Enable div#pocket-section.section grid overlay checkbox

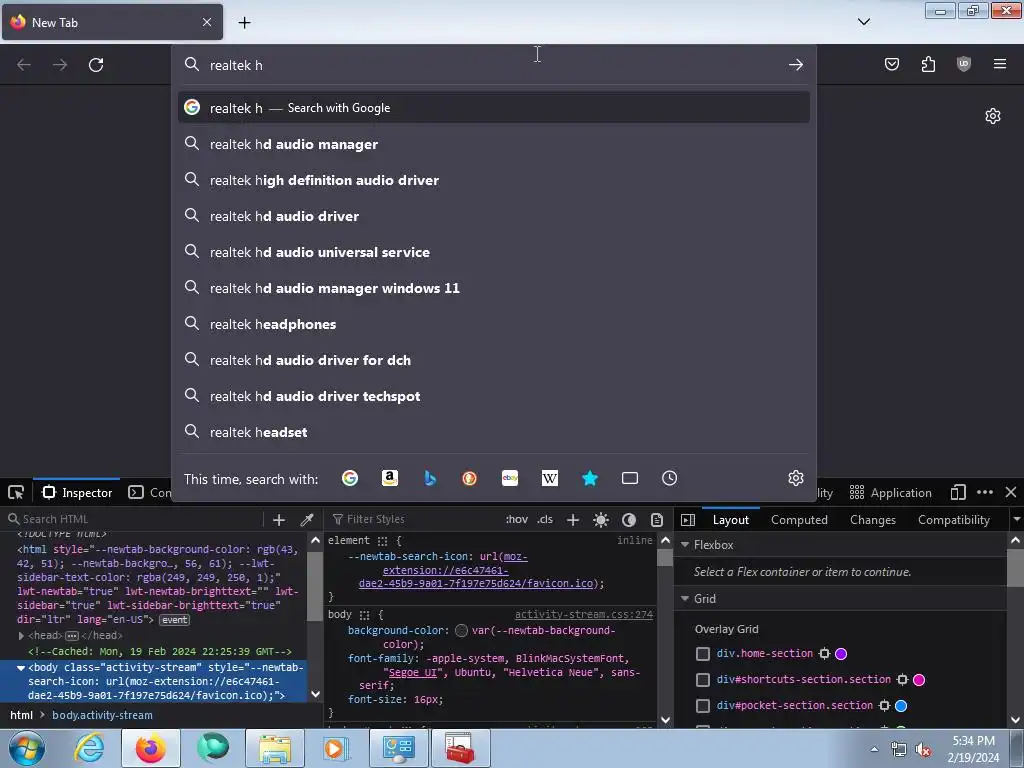703,706
